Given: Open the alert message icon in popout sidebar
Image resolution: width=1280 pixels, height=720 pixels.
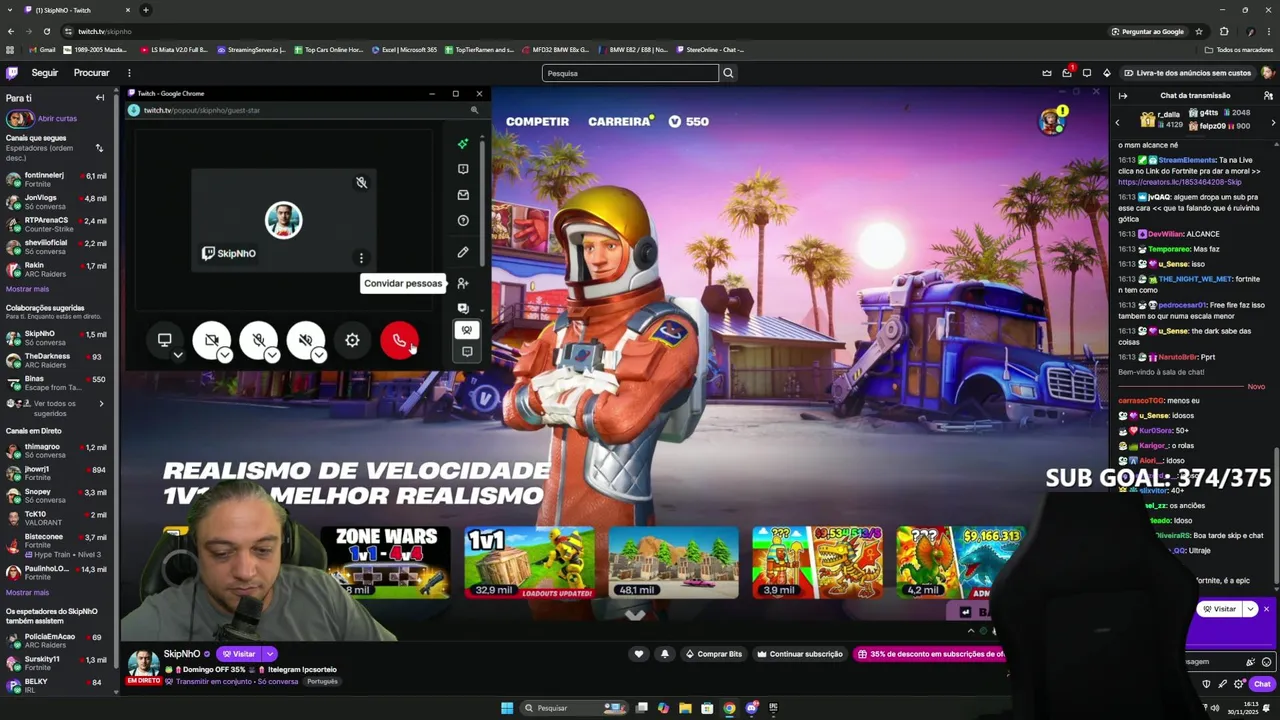Looking at the screenshot, I should (x=463, y=169).
